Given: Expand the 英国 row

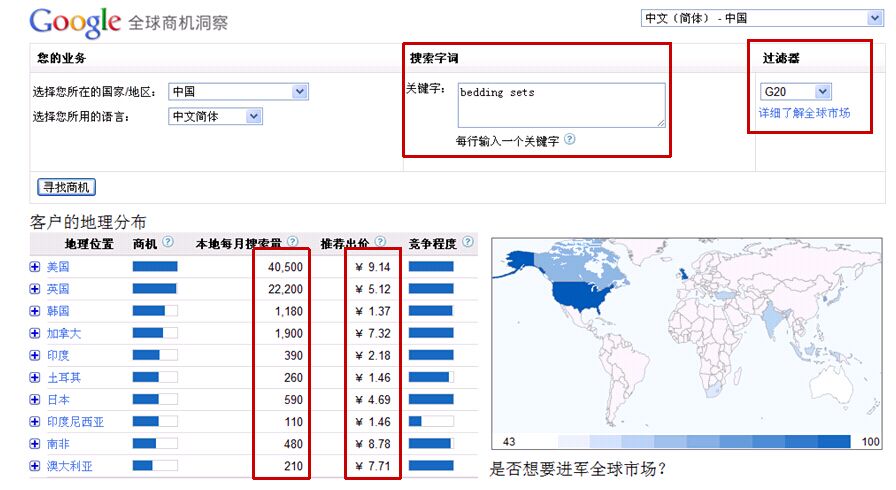Looking at the screenshot, I should [35, 289].
